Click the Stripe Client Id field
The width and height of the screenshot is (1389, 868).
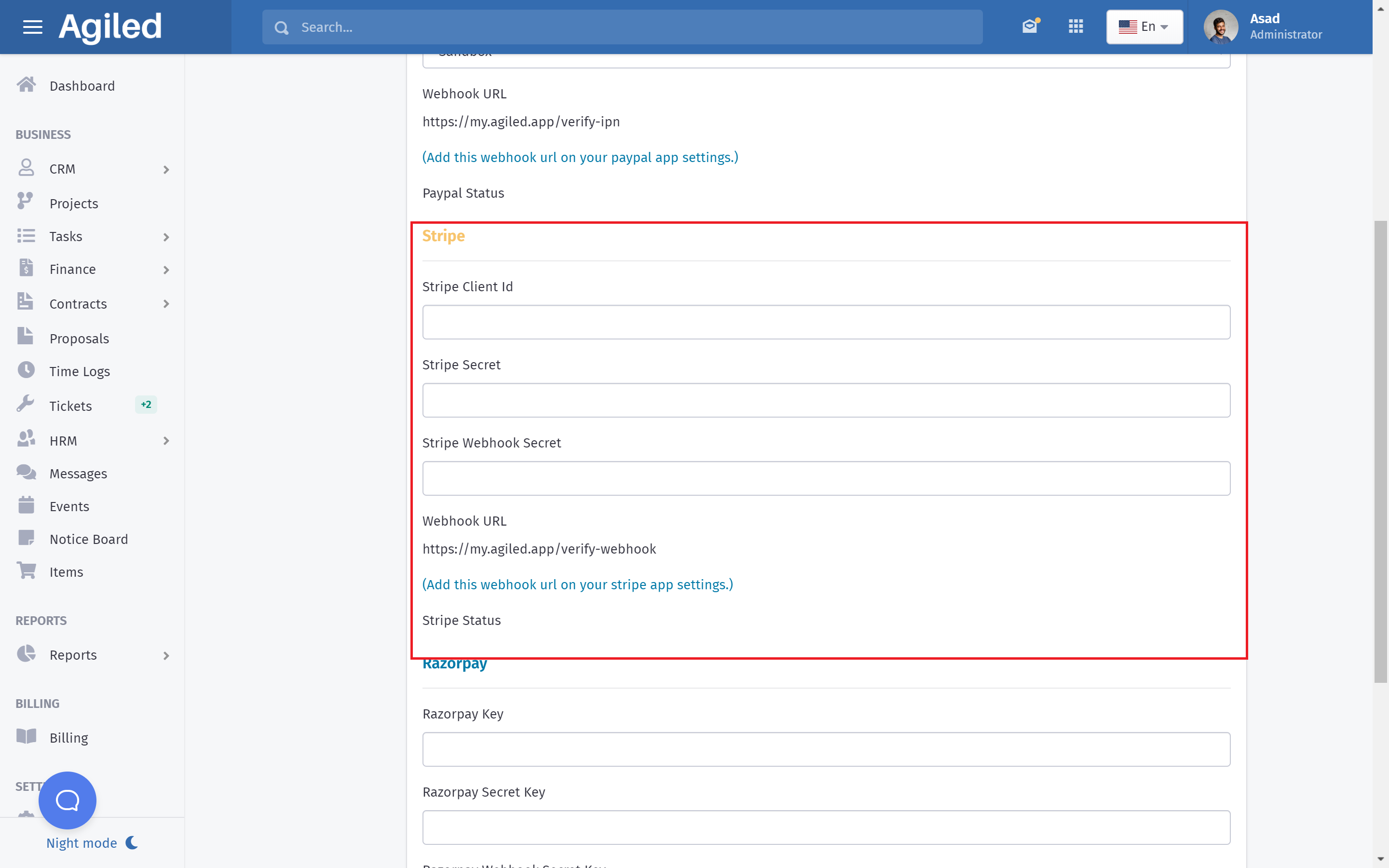point(826,322)
